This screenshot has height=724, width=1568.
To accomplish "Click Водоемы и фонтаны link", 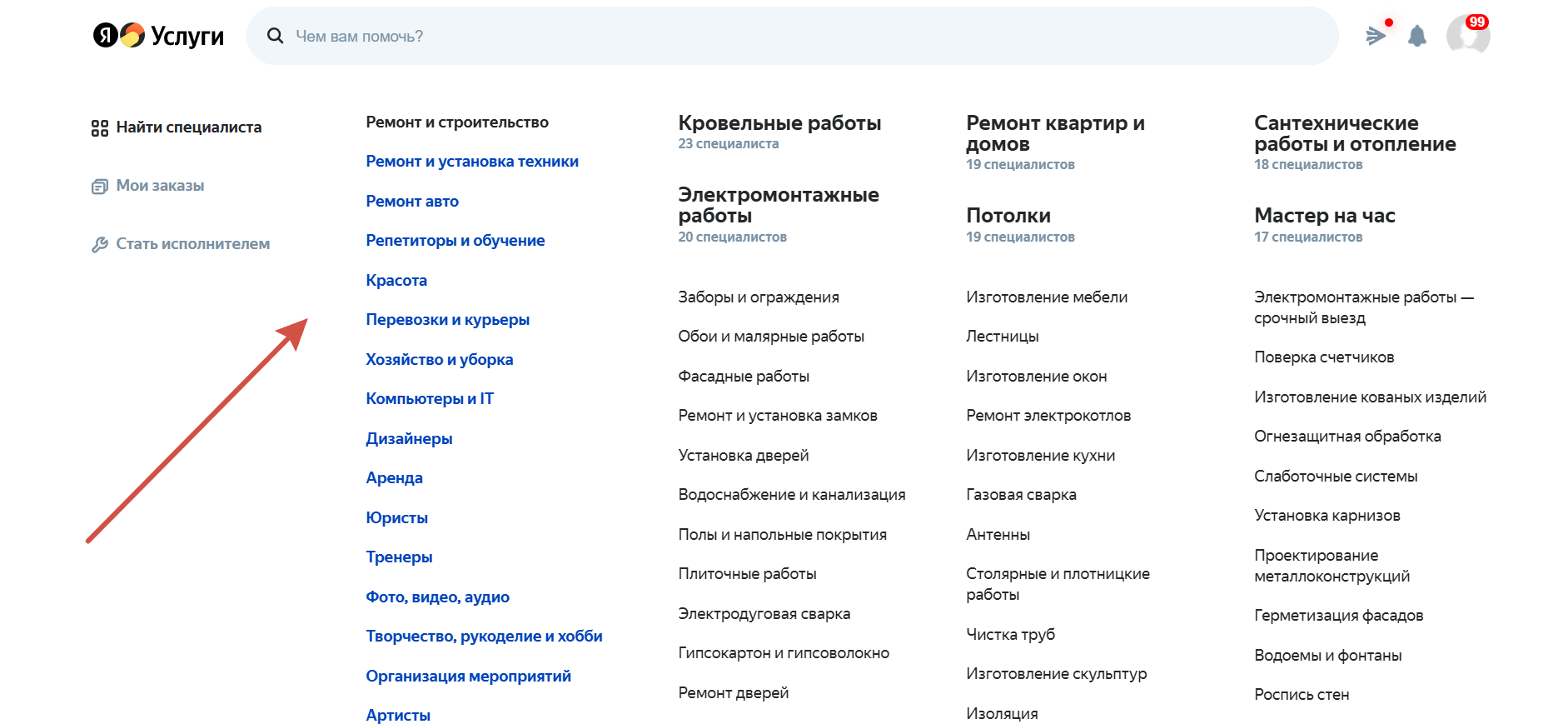I will (1328, 656).
